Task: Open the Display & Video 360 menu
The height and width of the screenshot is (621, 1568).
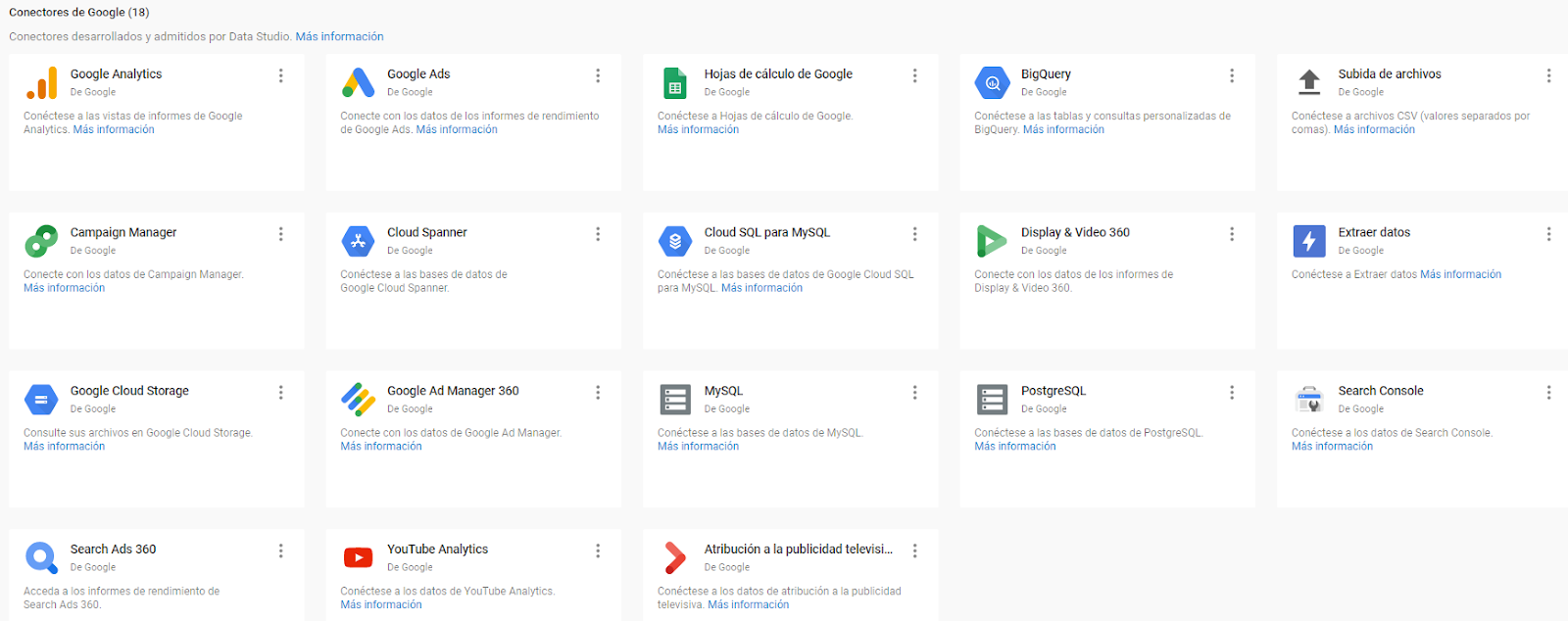Action: click(1232, 234)
